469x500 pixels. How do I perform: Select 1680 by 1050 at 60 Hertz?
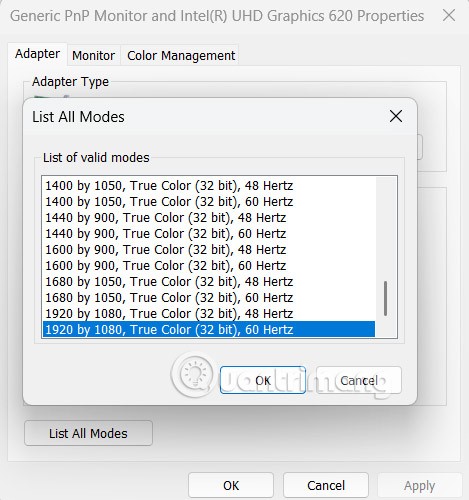click(209, 298)
